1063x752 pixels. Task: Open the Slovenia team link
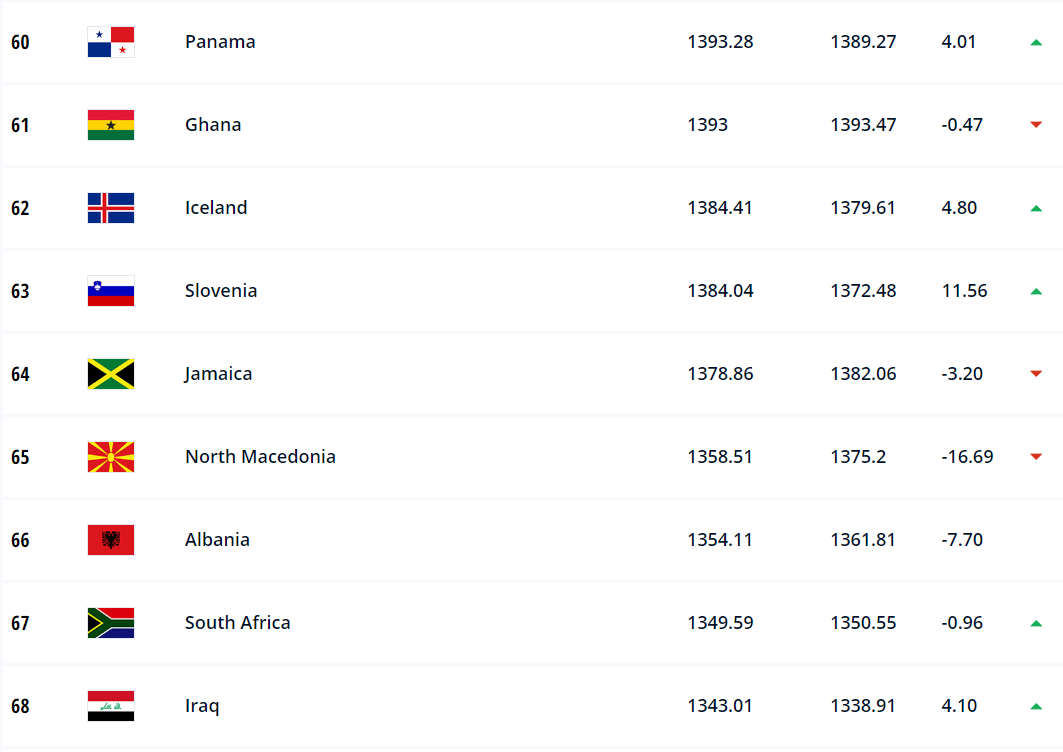tap(221, 291)
